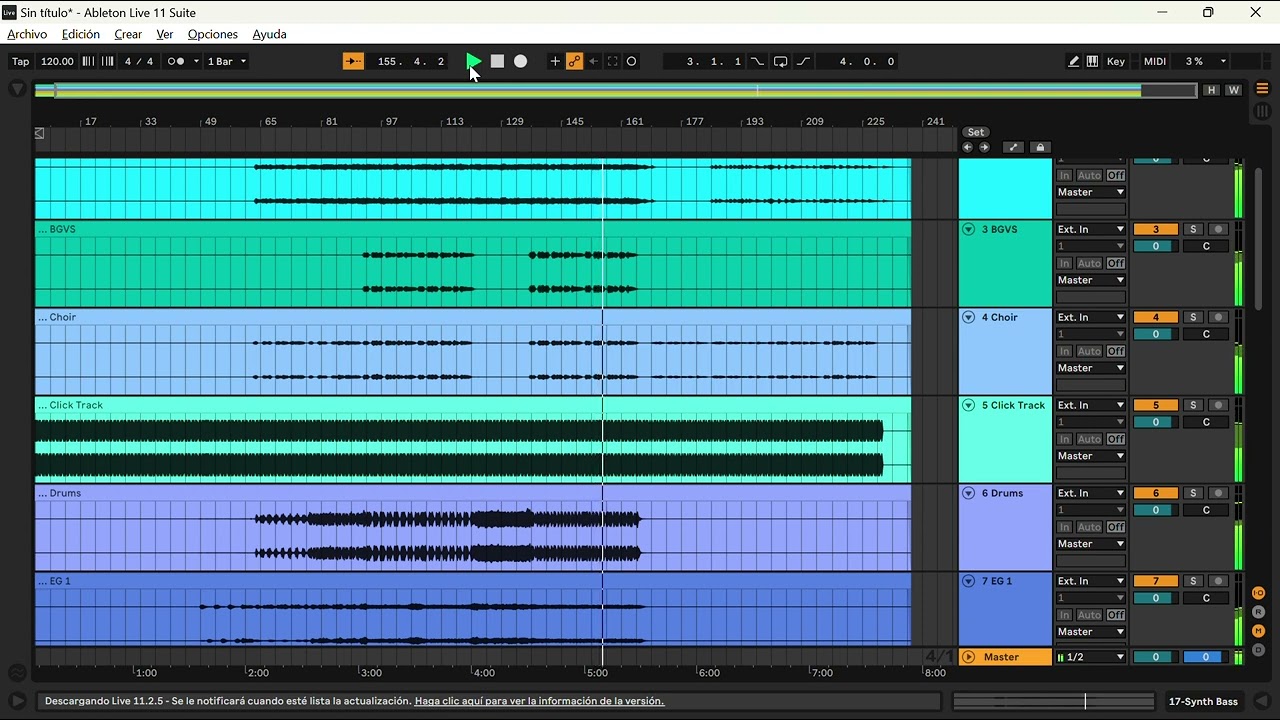Switch to Session View selector icon
Image resolution: width=1280 pixels, height=720 pixels.
pyautogui.click(x=1262, y=112)
